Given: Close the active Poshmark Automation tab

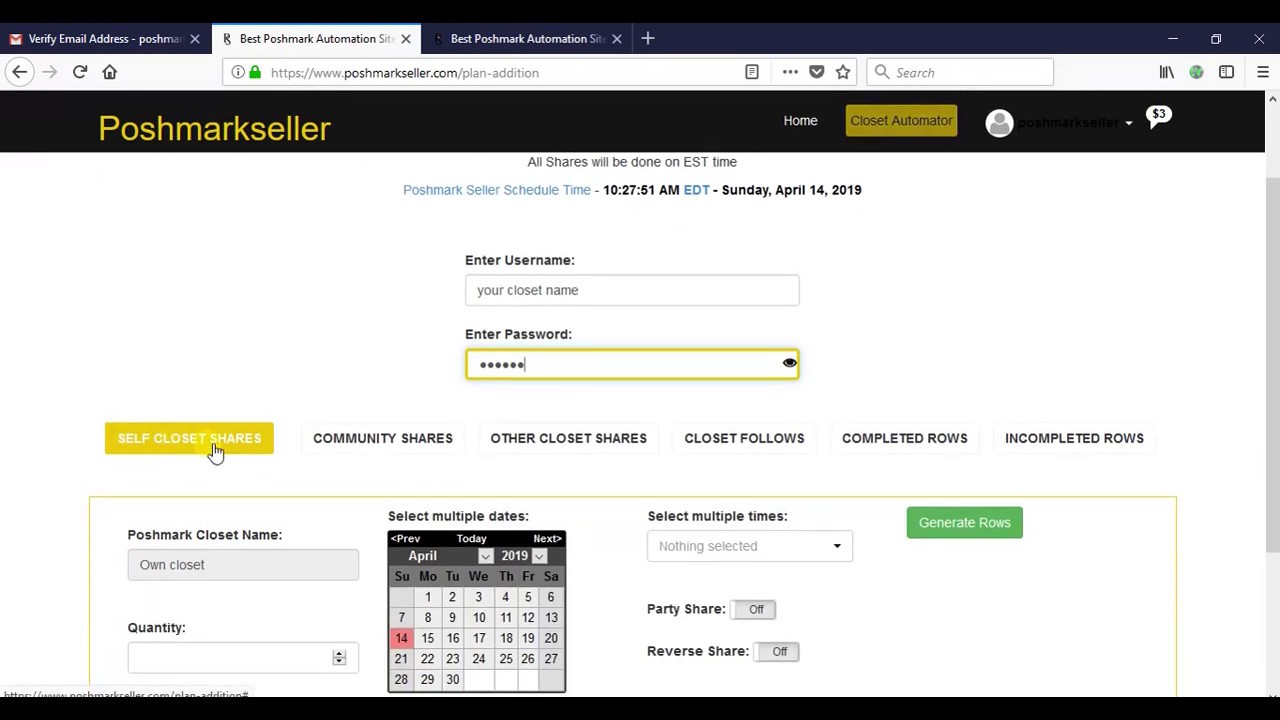Looking at the screenshot, I should click(x=406, y=39).
